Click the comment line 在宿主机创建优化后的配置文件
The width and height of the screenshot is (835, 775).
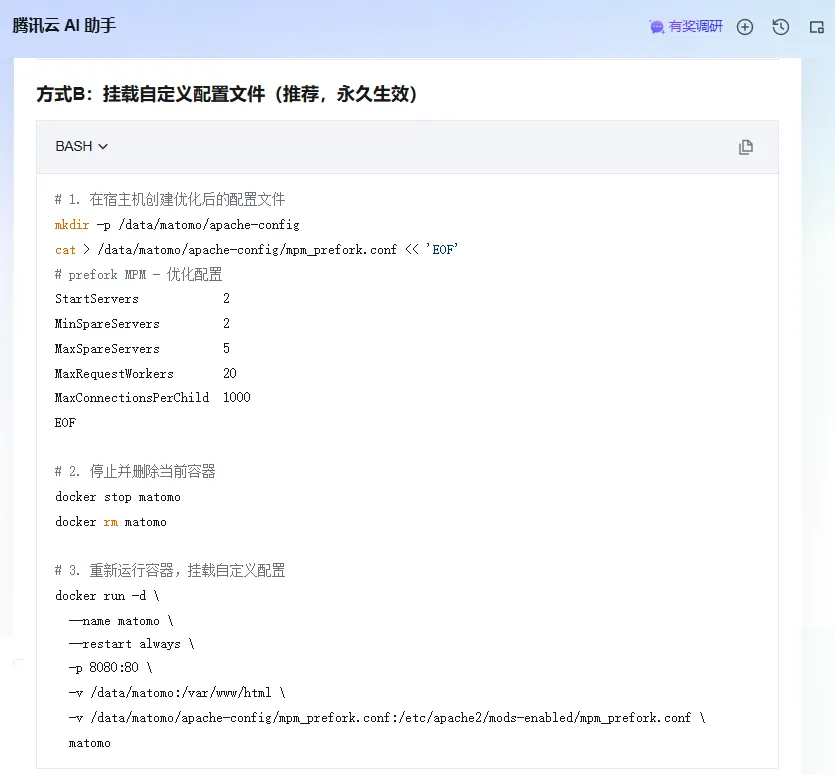(170, 199)
